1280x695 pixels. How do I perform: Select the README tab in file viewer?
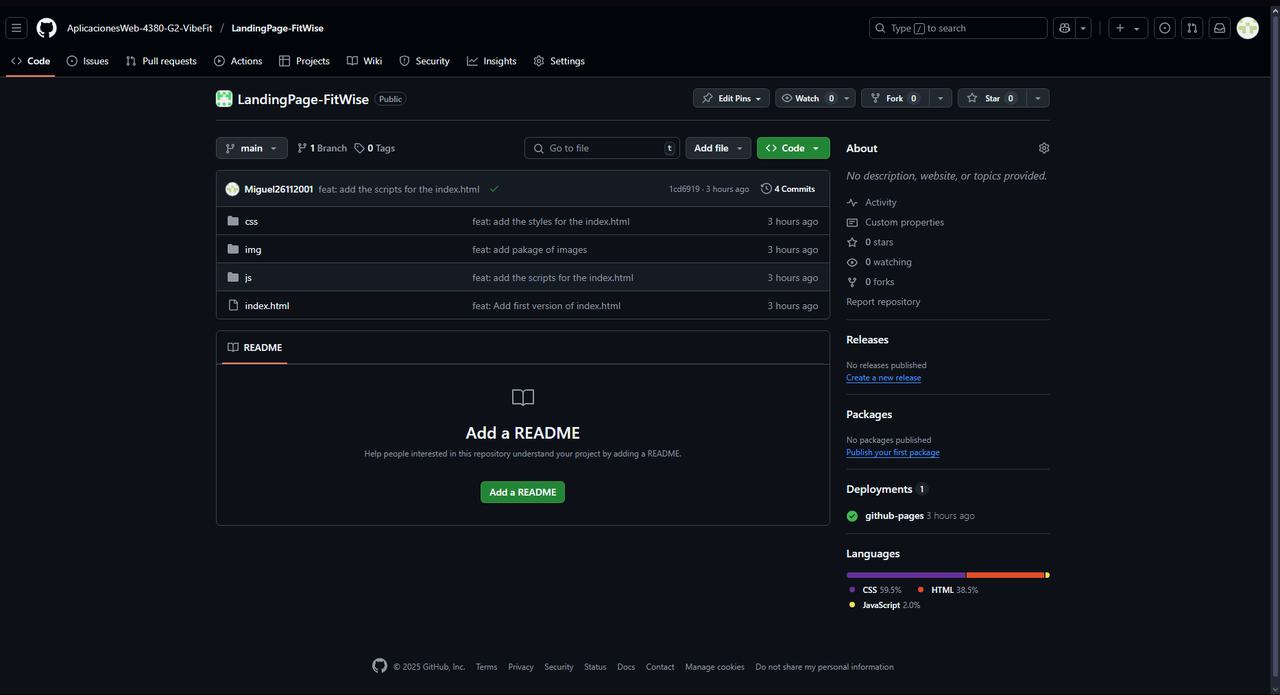(255, 347)
